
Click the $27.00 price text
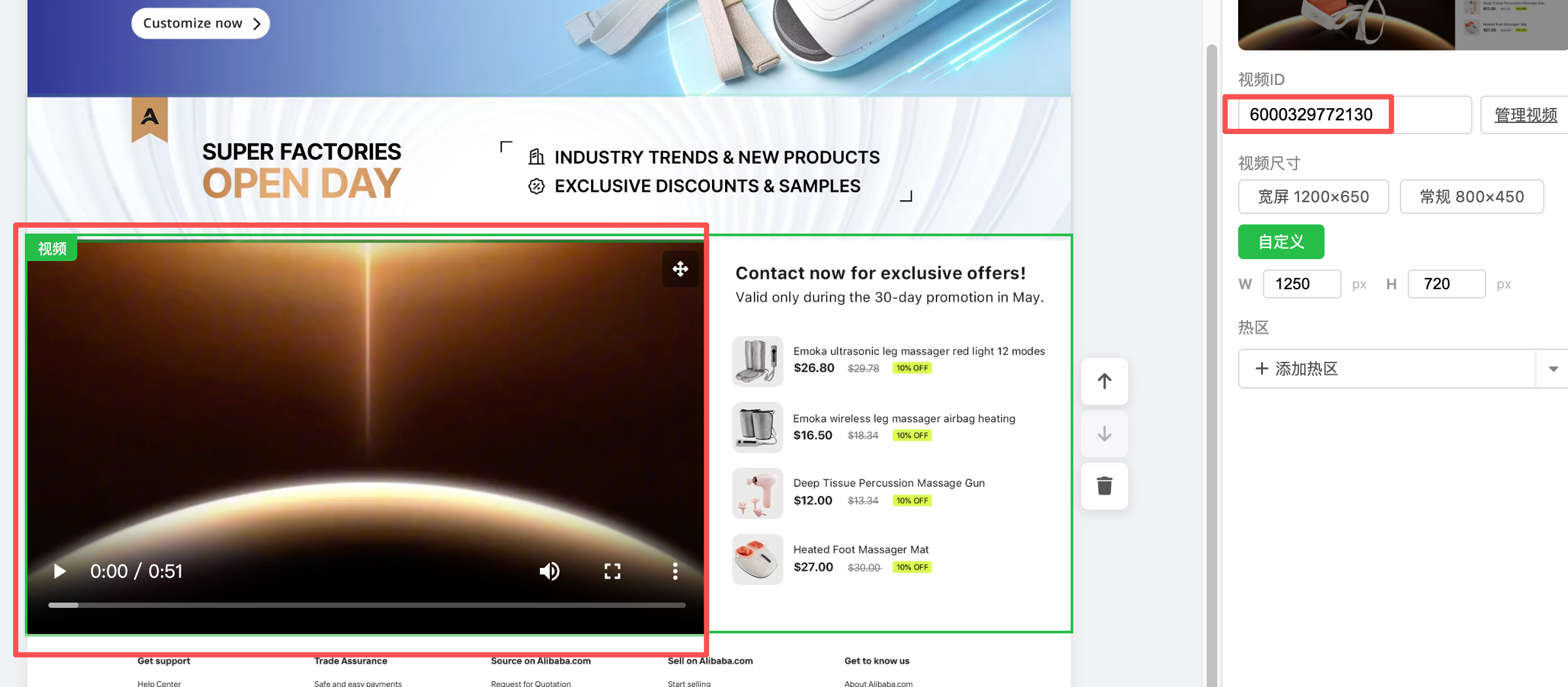813,567
